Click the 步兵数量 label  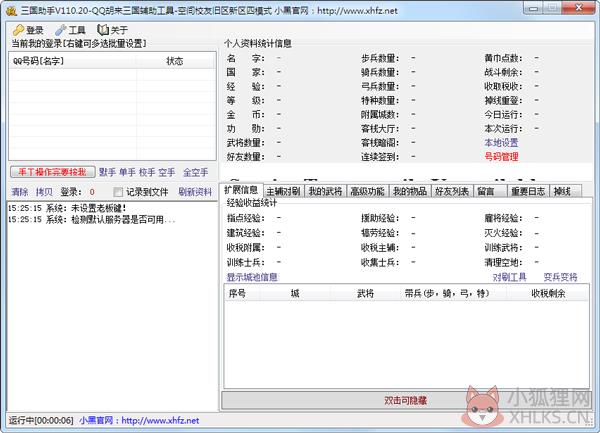tap(380, 58)
